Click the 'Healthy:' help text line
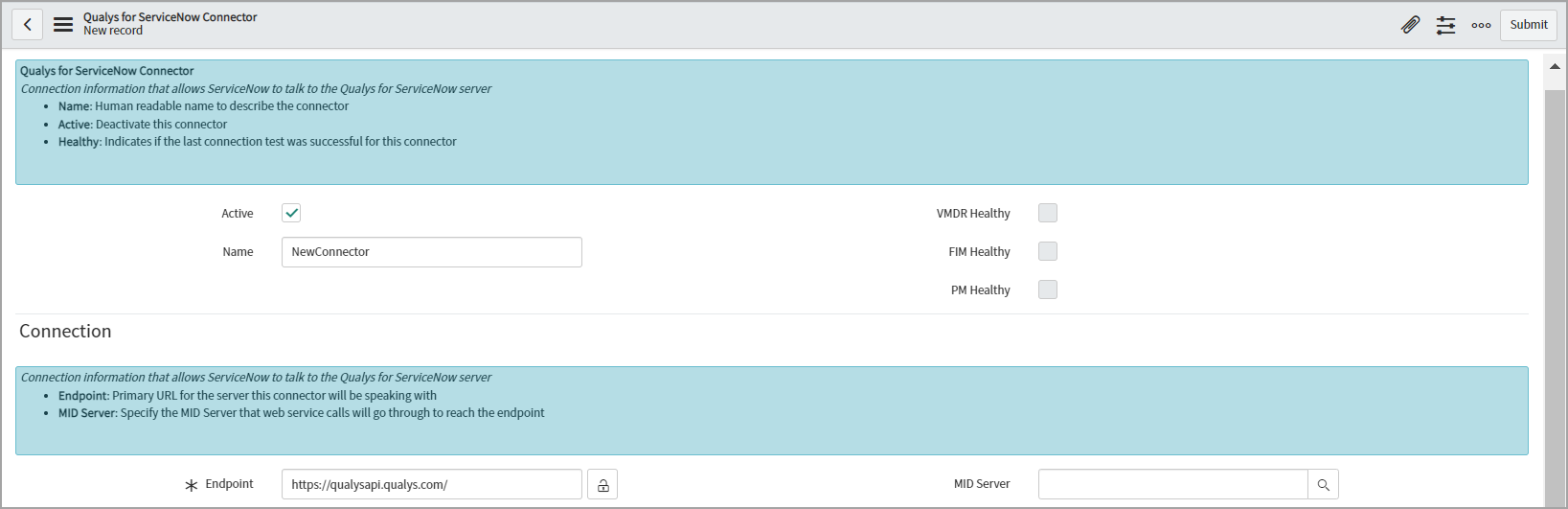The image size is (1568, 509). click(x=257, y=142)
